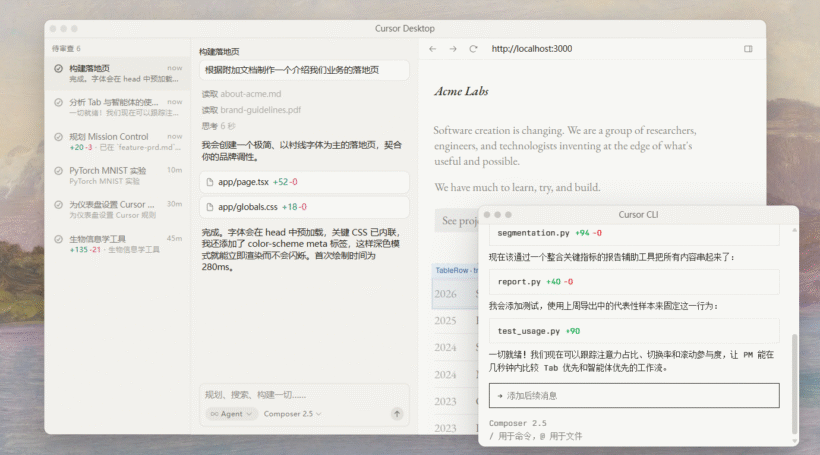Open test_usage.py file block in Cursor CLI
The height and width of the screenshot is (455, 820).
point(634,331)
